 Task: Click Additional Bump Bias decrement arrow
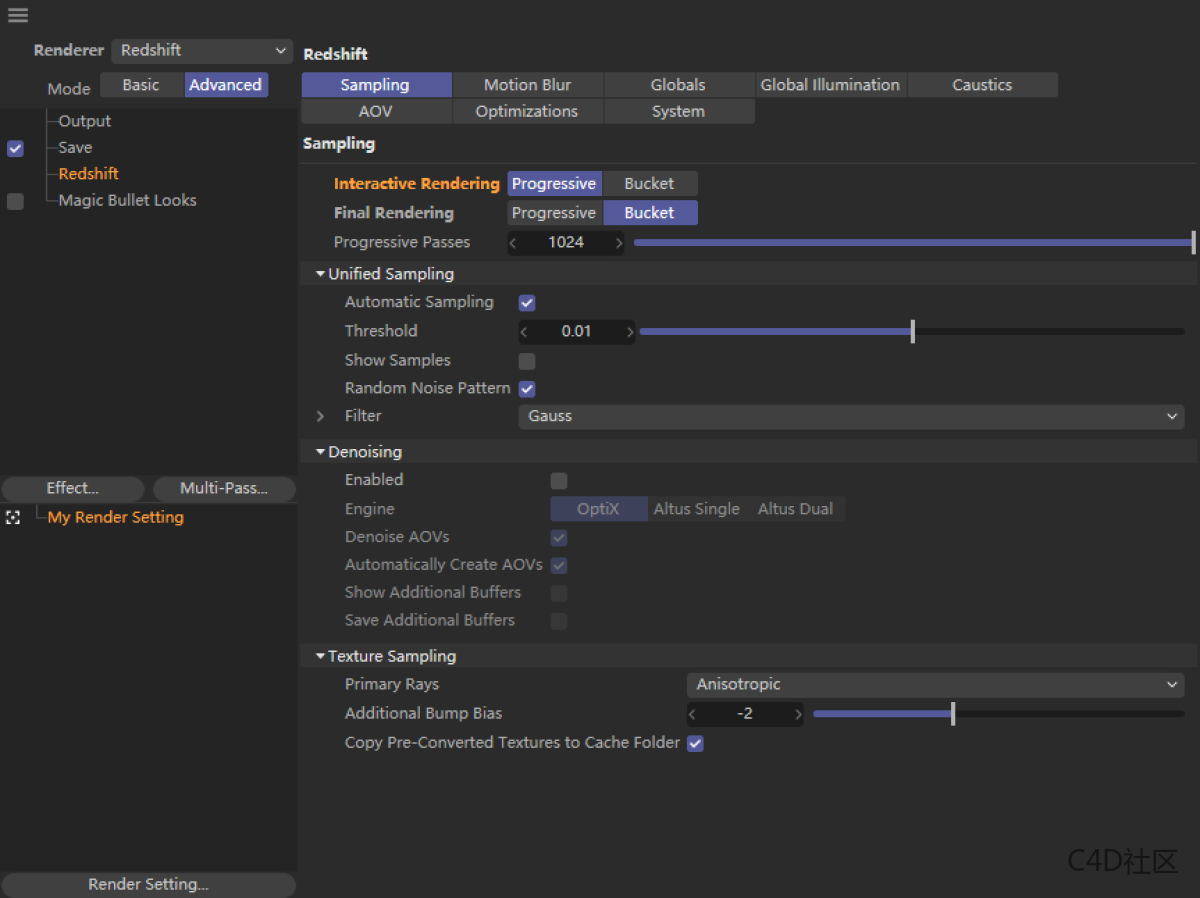click(x=693, y=714)
